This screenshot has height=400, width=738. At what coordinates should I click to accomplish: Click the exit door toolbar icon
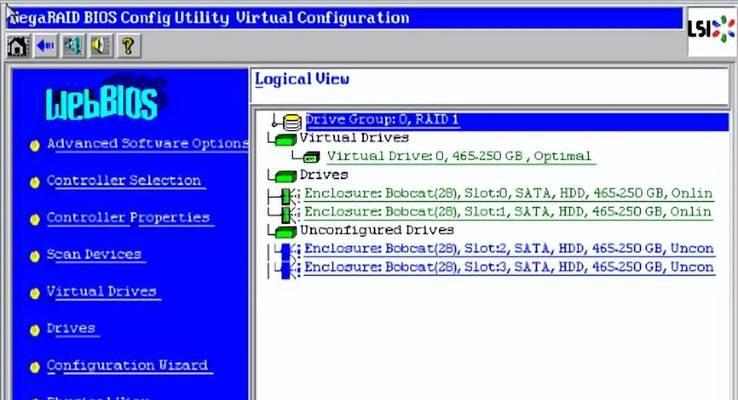[x=73, y=46]
